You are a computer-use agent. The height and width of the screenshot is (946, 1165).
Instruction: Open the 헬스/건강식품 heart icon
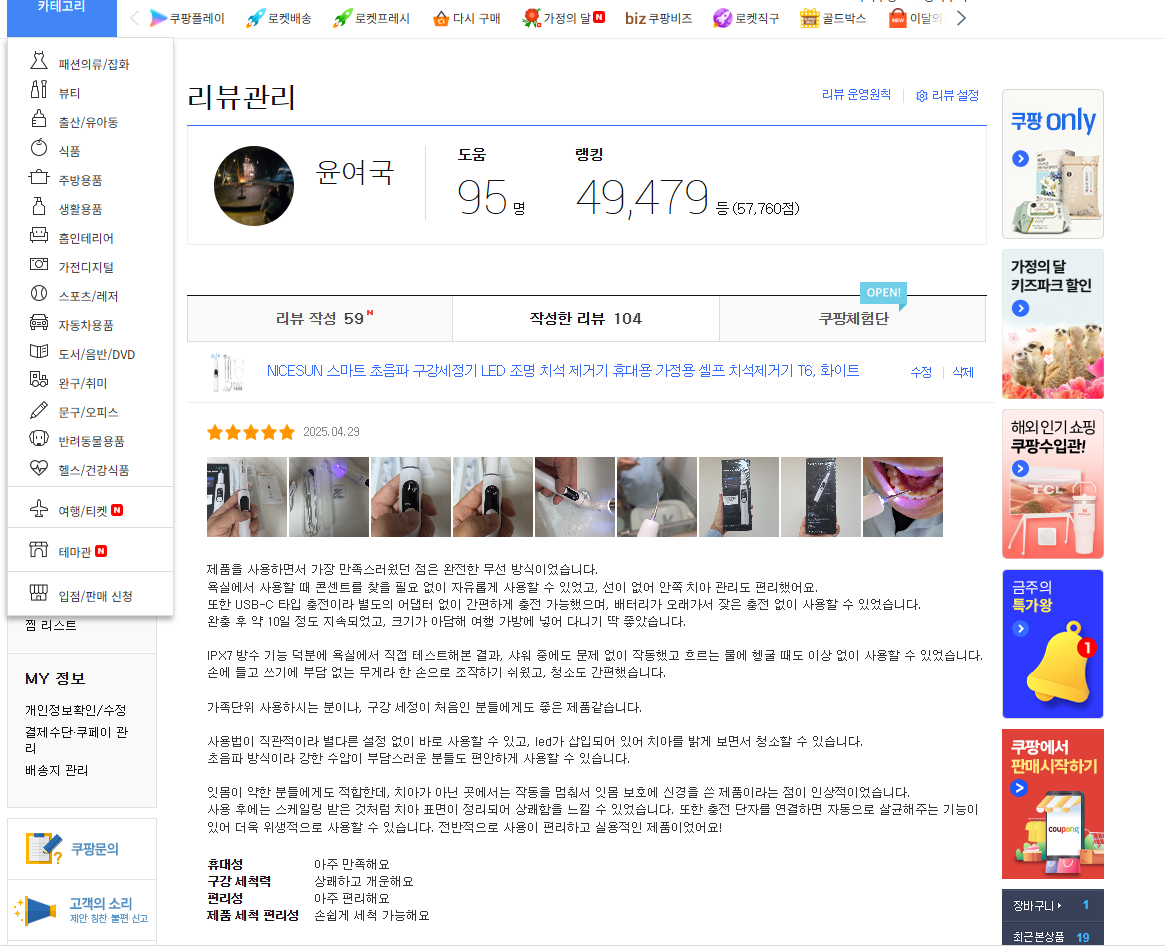click(39, 467)
